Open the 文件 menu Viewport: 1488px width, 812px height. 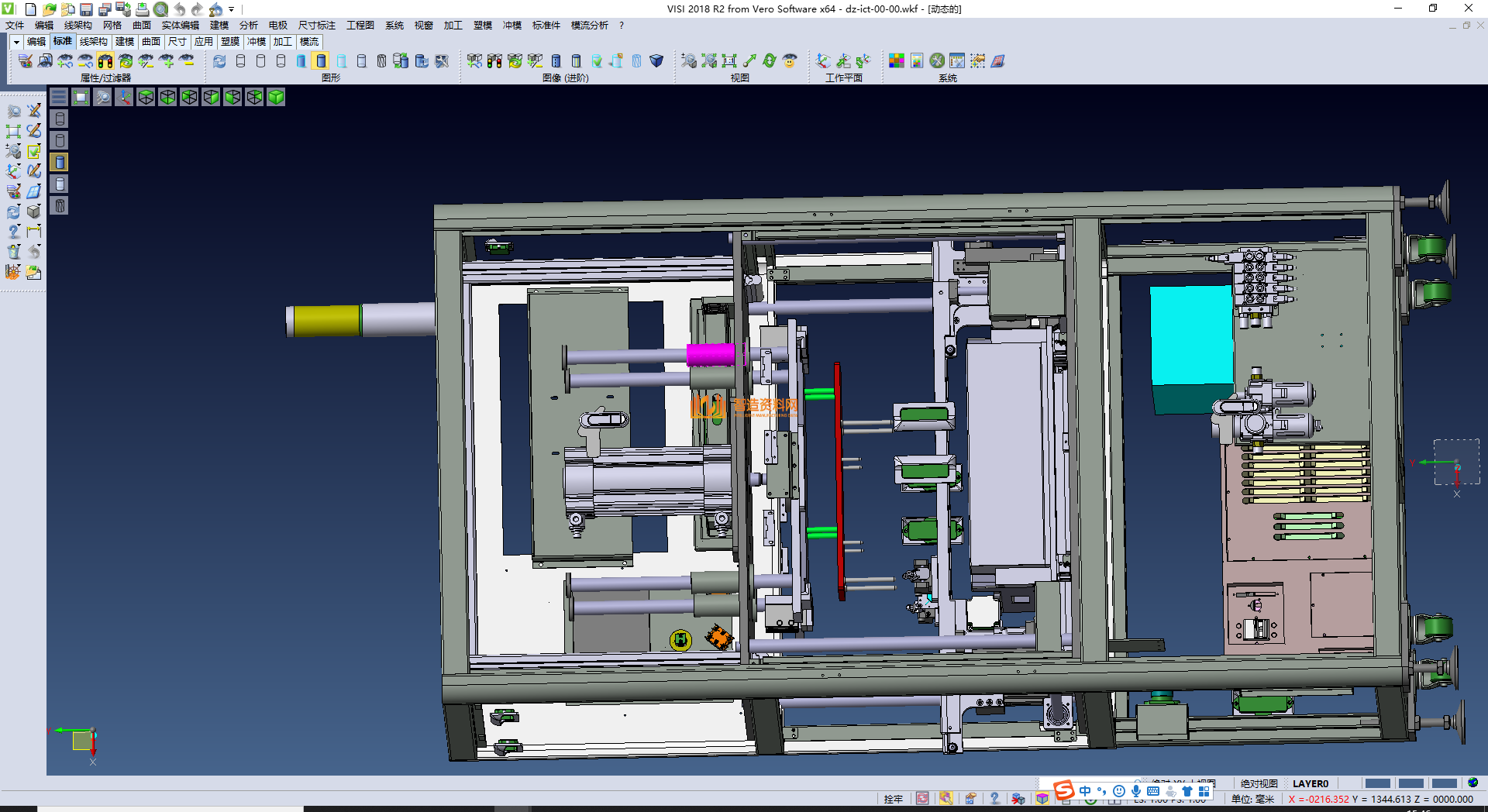click(15, 26)
